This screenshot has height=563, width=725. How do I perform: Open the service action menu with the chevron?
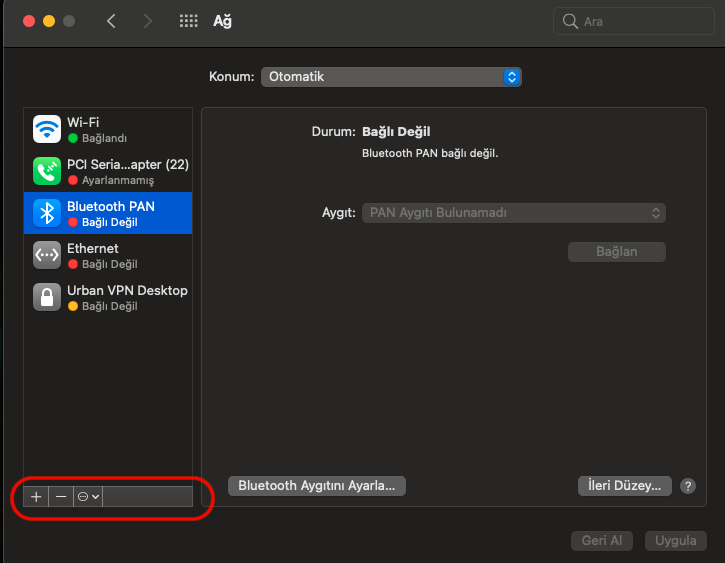click(88, 497)
